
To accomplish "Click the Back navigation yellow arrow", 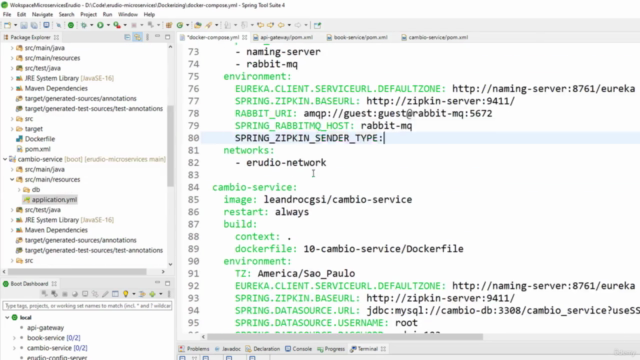I will (x=281, y=25).
